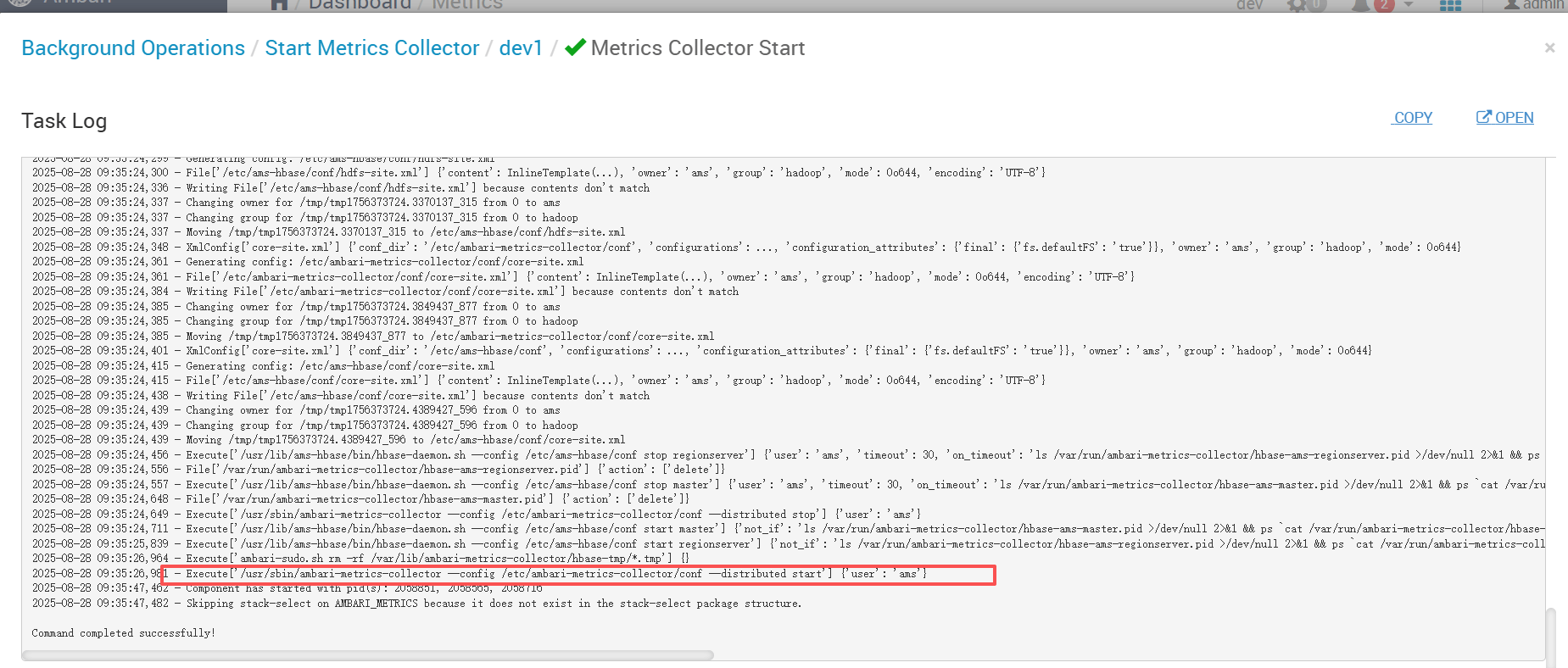Click 'Moving /tmp/tmp1756373724.3849437_877' line

tap(373, 337)
